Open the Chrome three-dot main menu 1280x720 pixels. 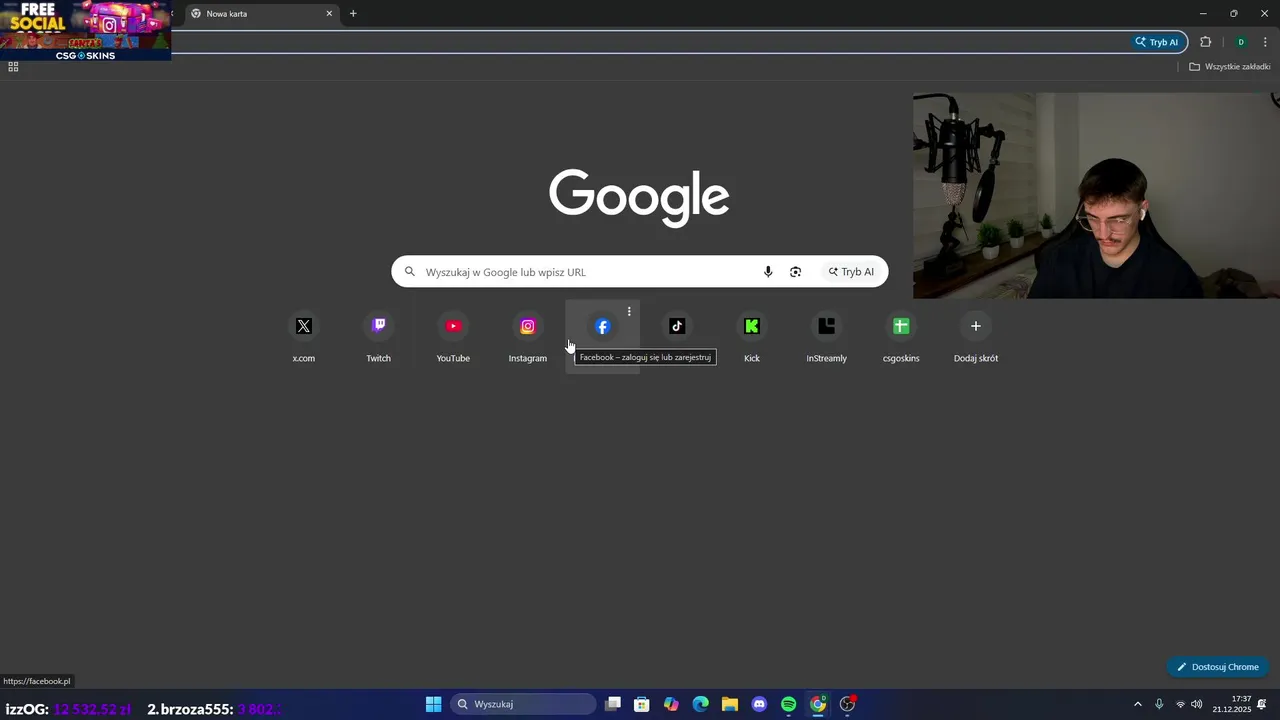[1265, 42]
